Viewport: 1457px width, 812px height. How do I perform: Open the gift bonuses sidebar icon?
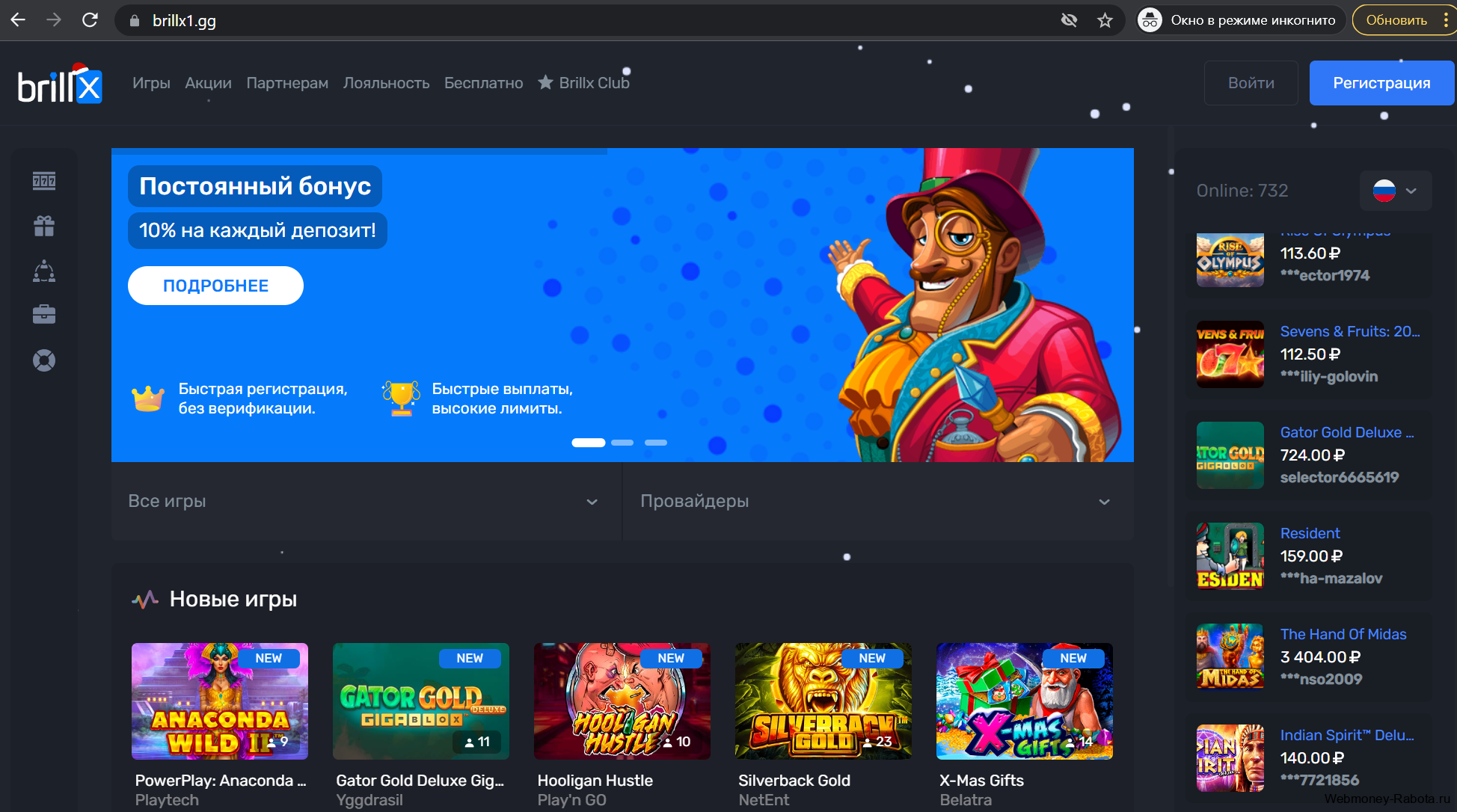44,226
